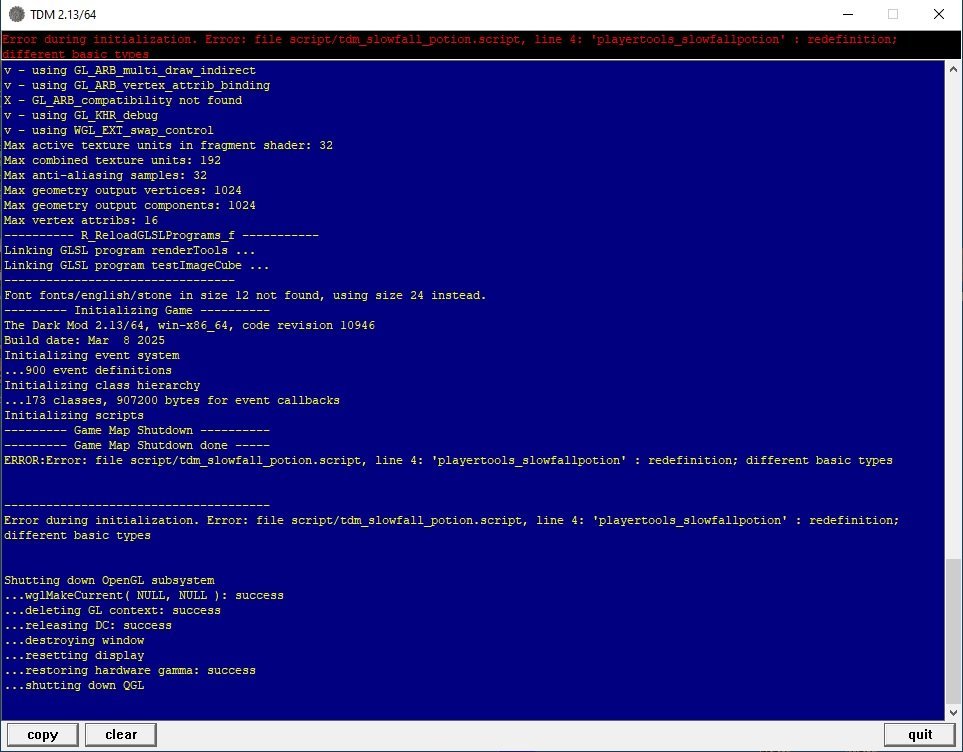Click 'Max geometry output vertices: 1024'
This screenshot has width=963, height=752.
pos(123,190)
